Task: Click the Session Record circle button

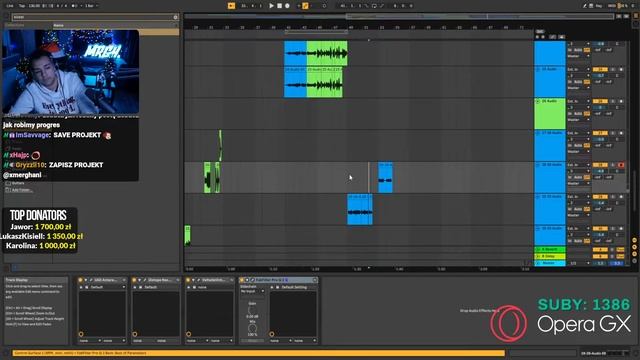Action: click(x=324, y=6)
